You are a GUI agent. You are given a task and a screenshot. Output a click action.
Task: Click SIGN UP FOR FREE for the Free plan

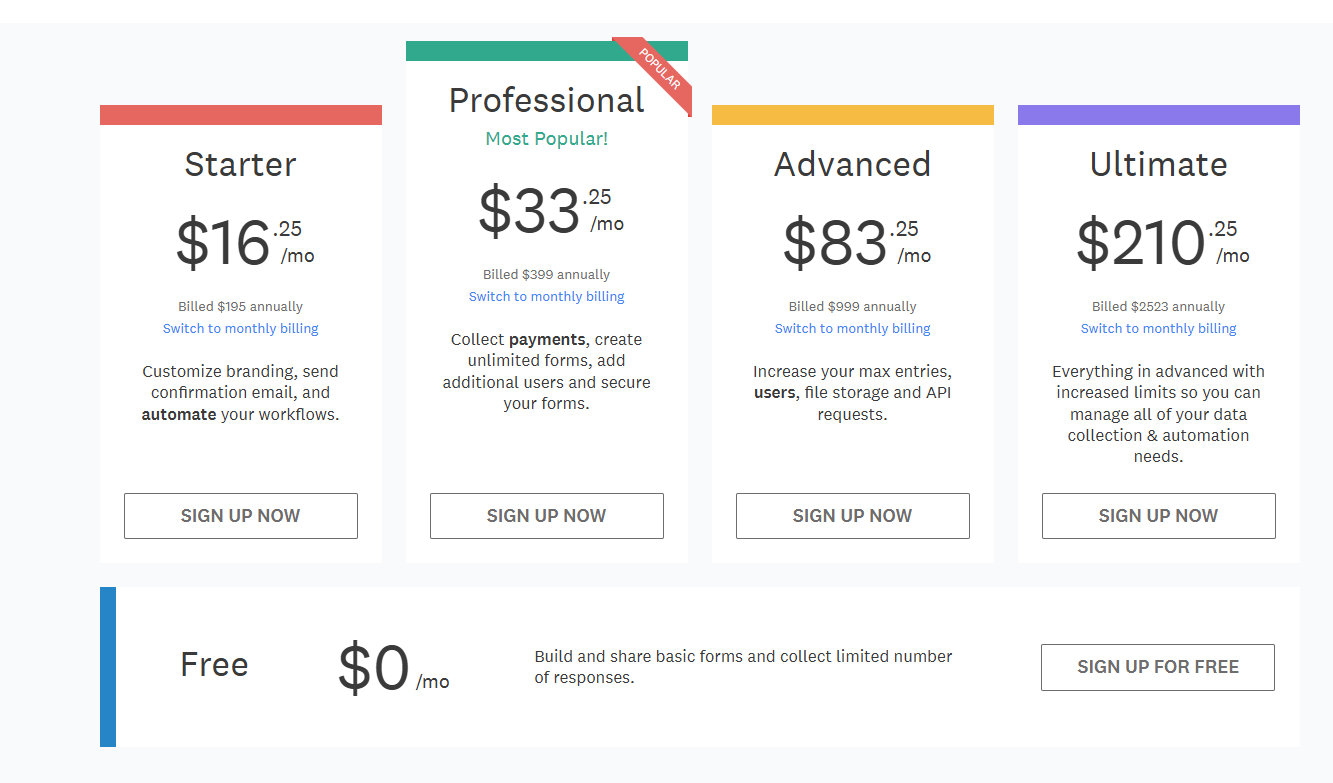click(1157, 667)
